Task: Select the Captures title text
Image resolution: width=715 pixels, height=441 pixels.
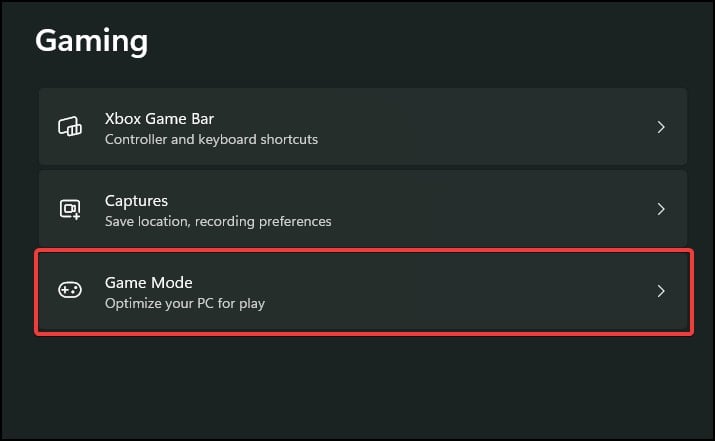Action: pyautogui.click(x=136, y=201)
